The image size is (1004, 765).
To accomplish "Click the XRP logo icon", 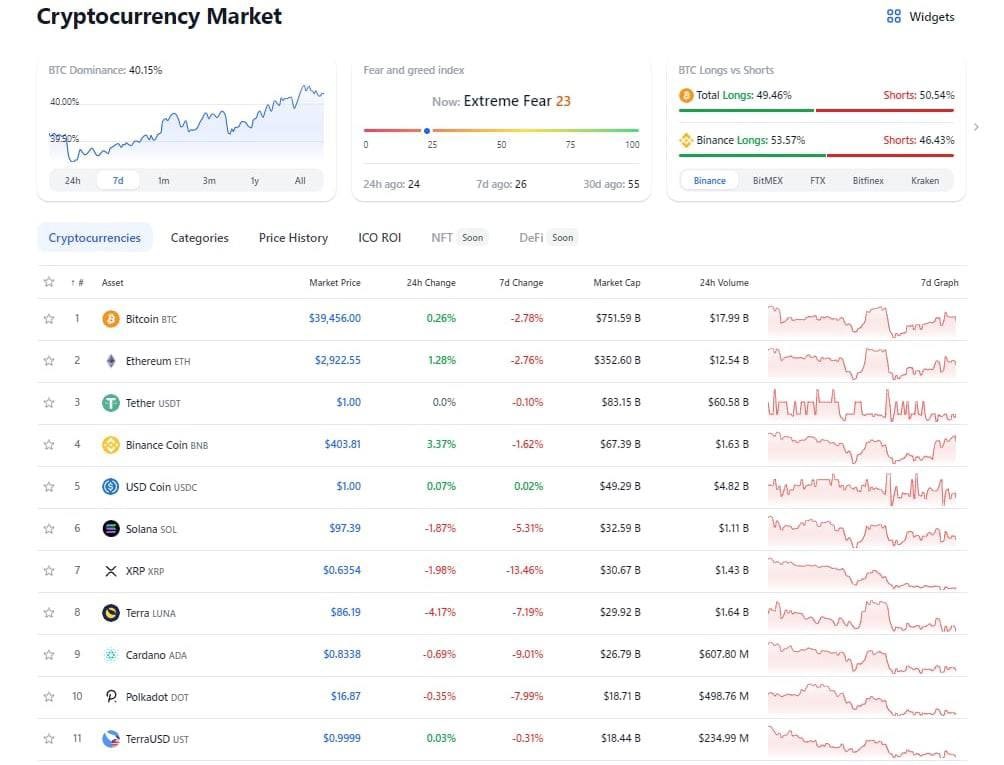I will pos(111,571).
